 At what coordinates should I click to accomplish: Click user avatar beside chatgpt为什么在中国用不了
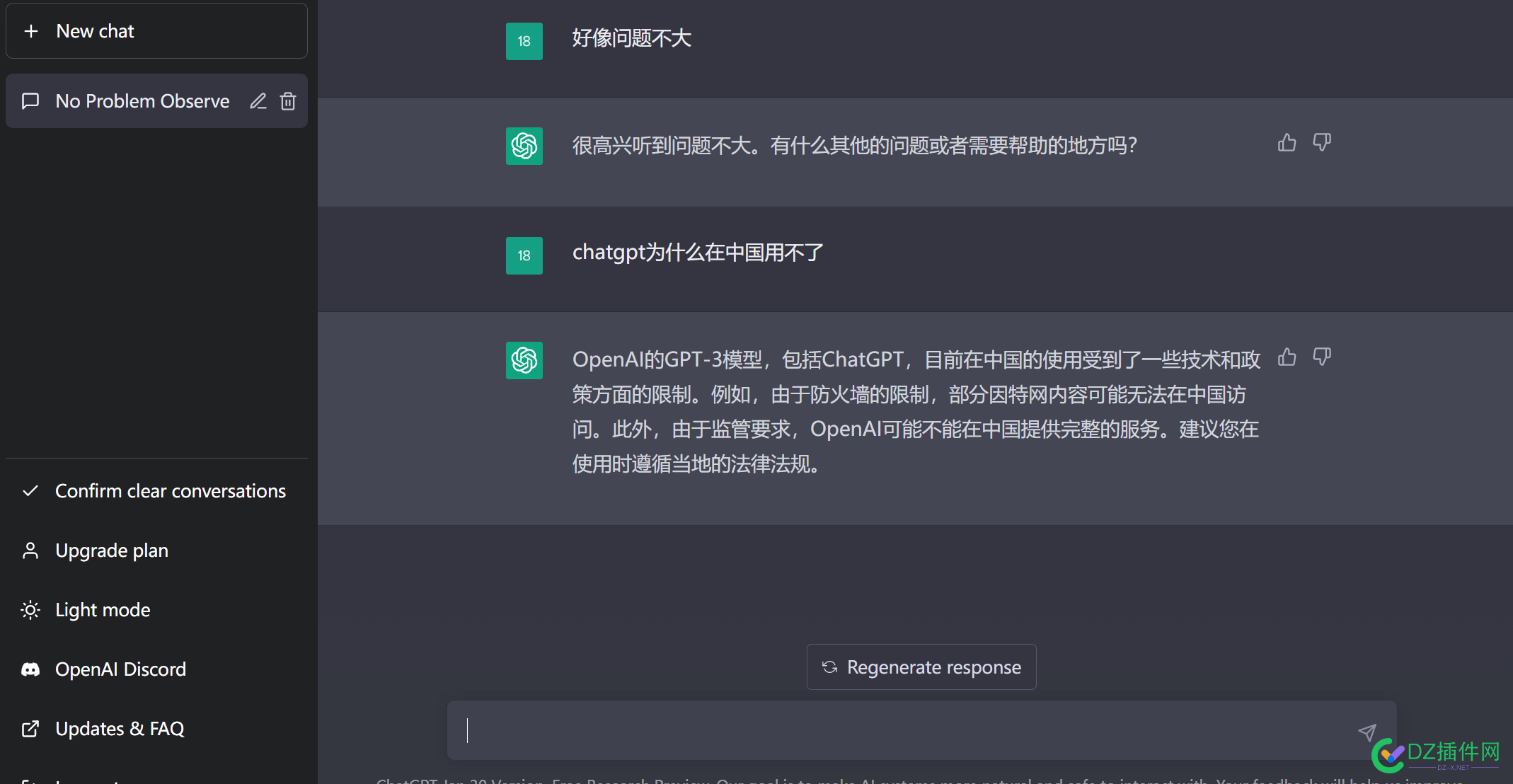coord(524,255)
